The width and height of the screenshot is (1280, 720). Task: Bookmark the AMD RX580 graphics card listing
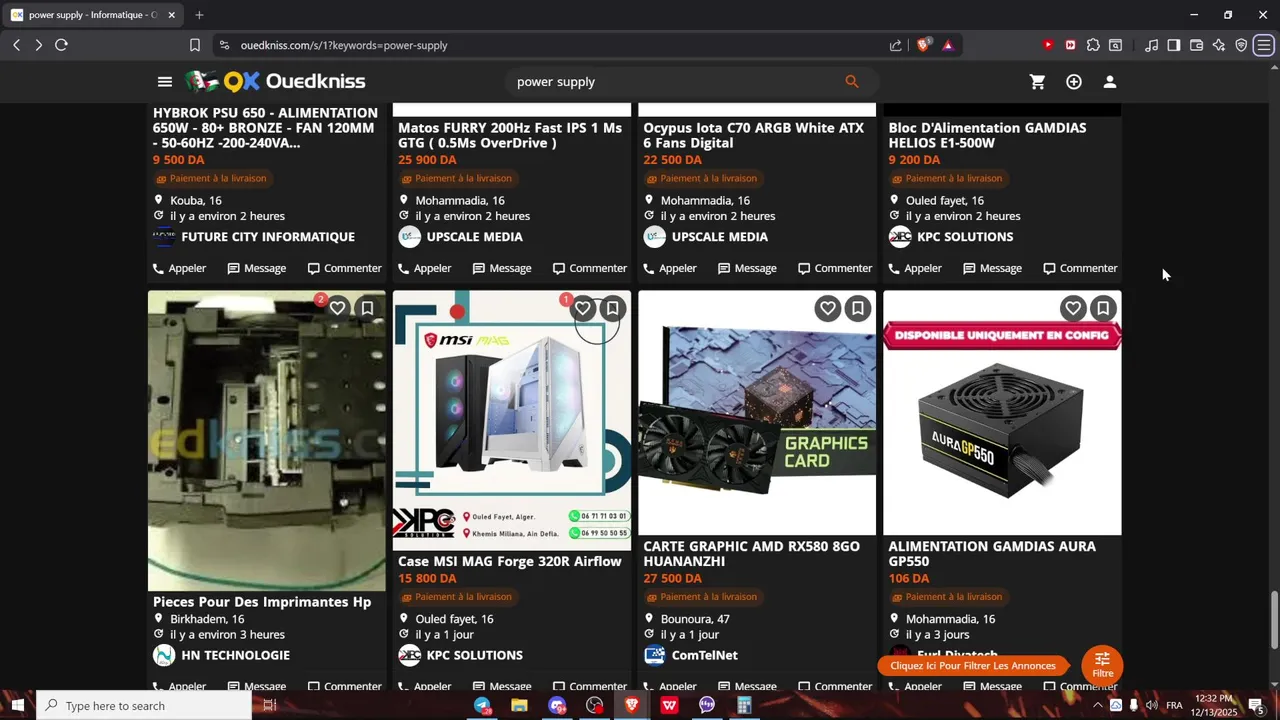point(857,308)
